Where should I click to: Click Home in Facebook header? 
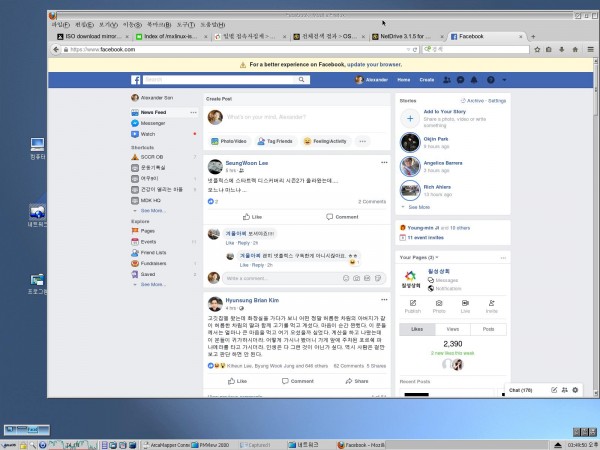pyautogui.click(x=404, y=80)
